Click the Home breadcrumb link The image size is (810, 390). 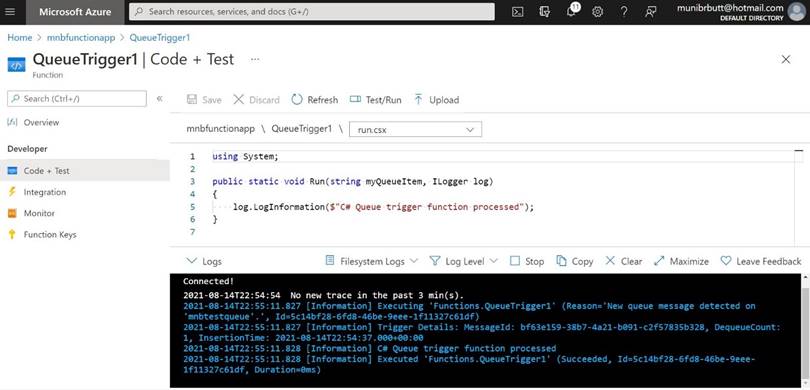tap(20, 38)
